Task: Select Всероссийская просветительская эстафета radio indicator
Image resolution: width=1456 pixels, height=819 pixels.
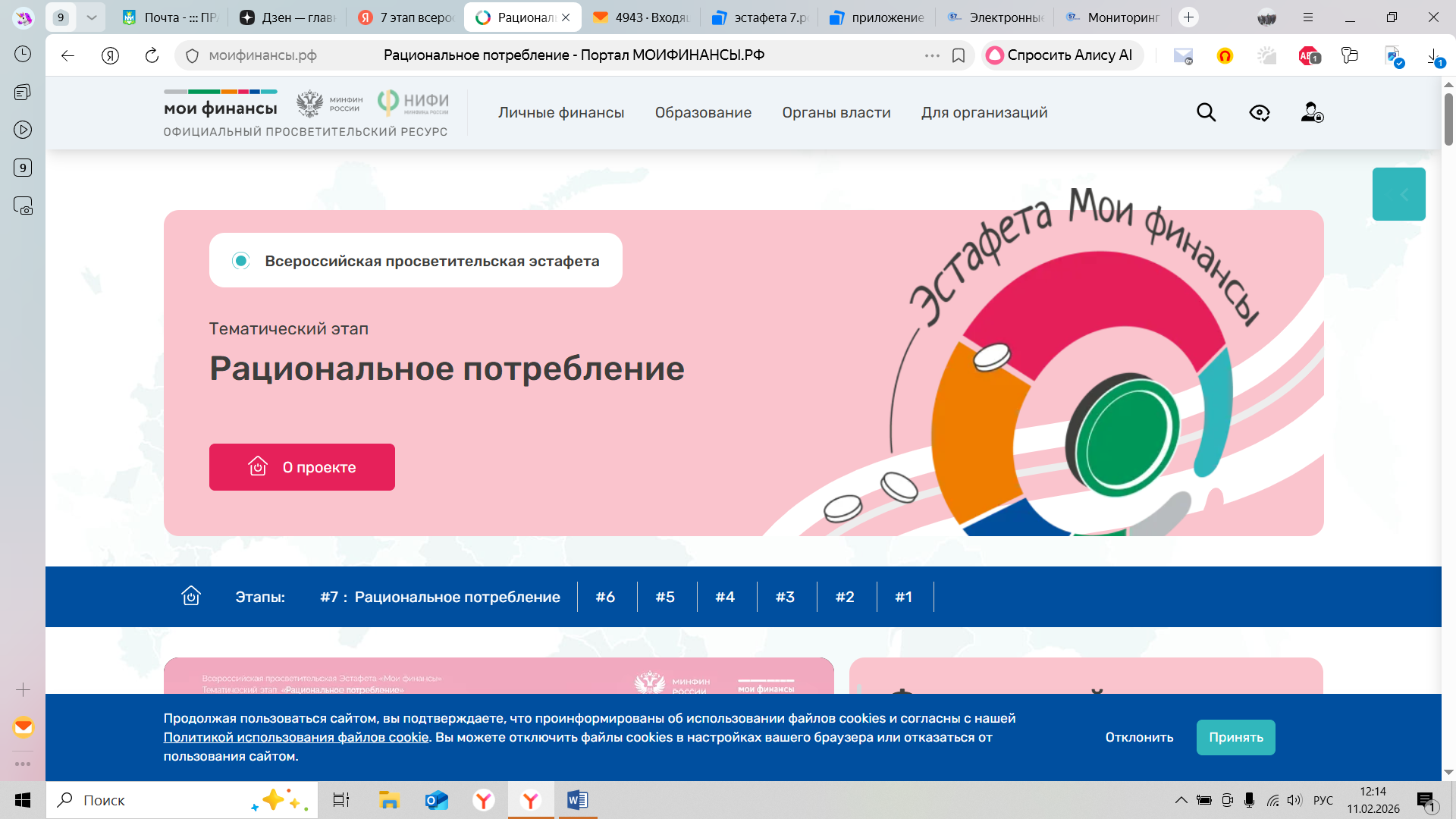Action: 241,261
